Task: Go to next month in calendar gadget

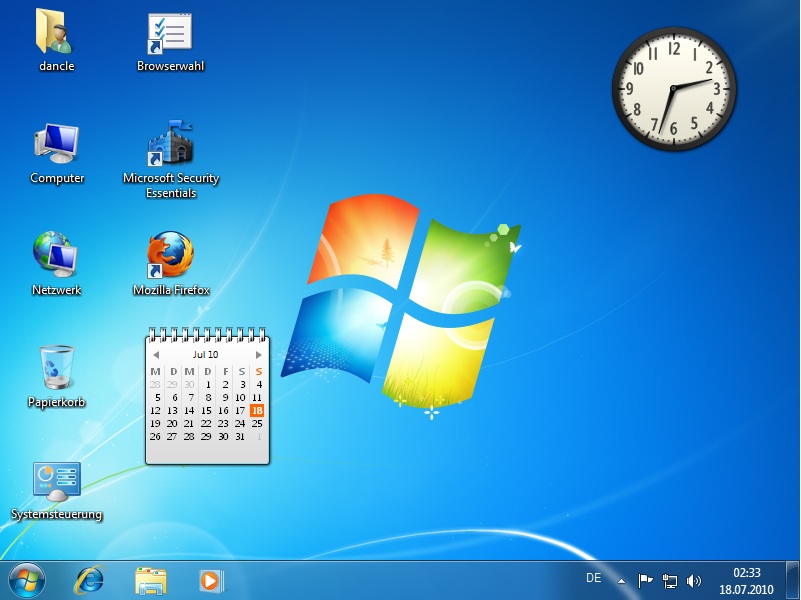Action: tap(259, 355)
